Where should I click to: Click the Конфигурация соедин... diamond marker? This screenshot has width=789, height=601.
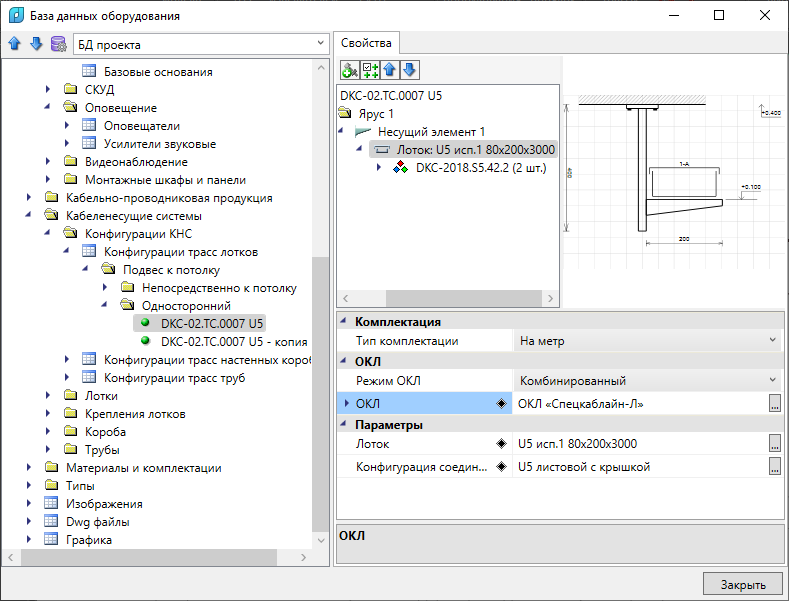tap(501, 467)
